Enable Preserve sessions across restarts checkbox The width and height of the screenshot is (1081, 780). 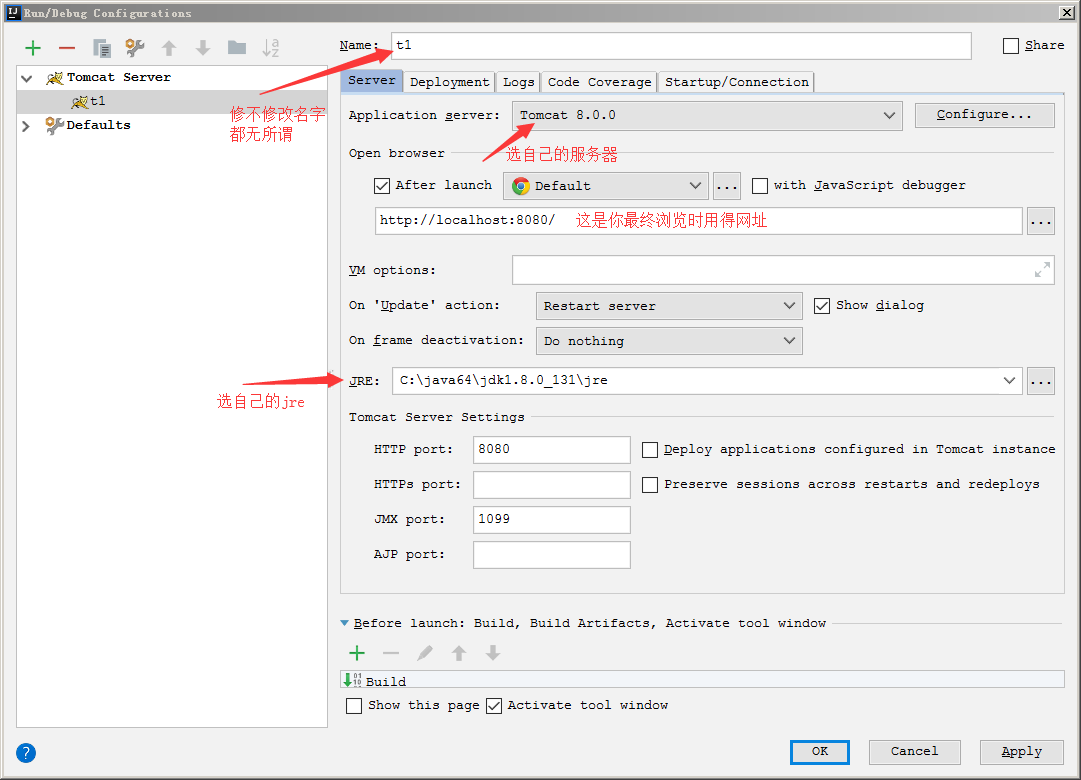[x=649, y=485]
